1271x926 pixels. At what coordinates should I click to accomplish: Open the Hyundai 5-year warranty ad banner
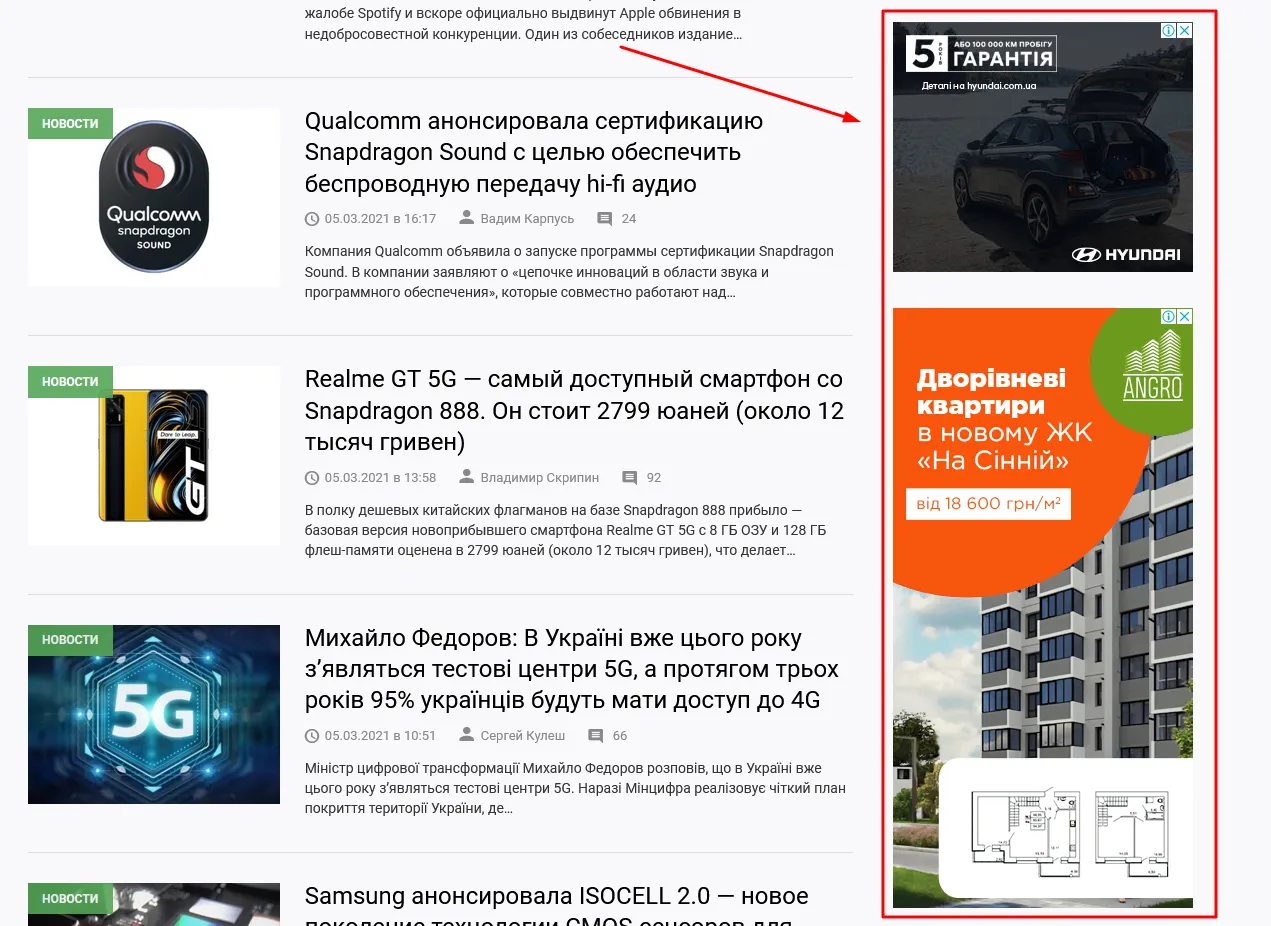[x=1043, y=147]
